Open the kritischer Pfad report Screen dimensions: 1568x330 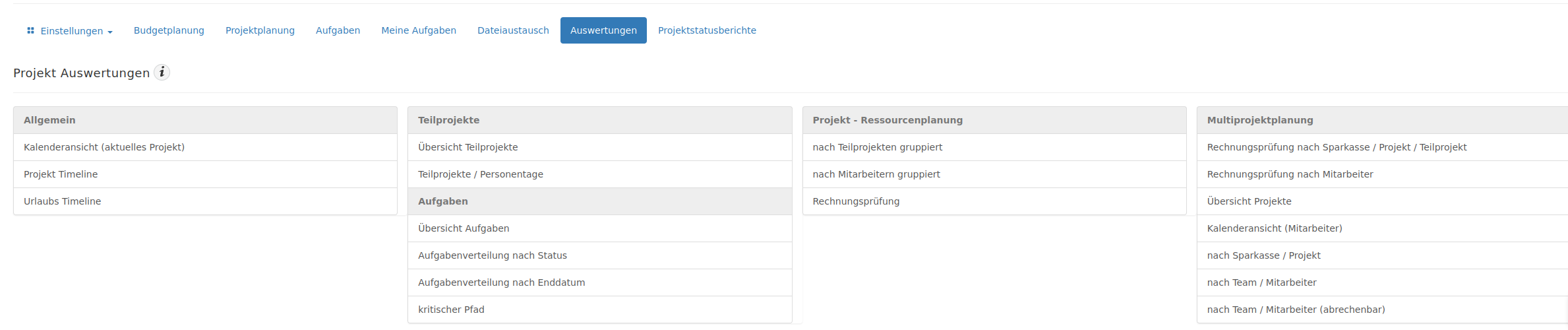coord(599,310)
